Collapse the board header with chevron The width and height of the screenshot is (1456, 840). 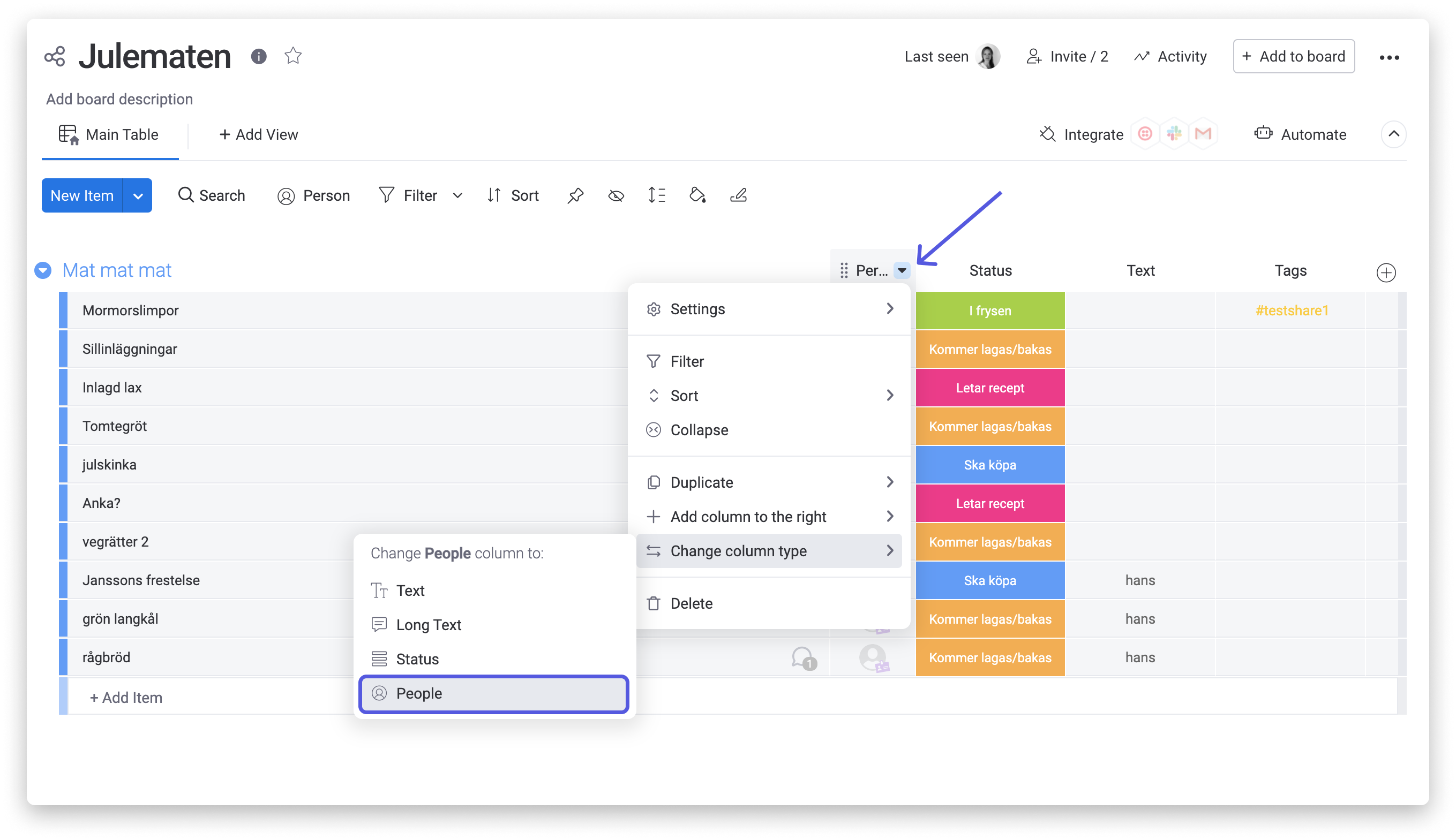pyautogui.click(x=1393, y=134)
